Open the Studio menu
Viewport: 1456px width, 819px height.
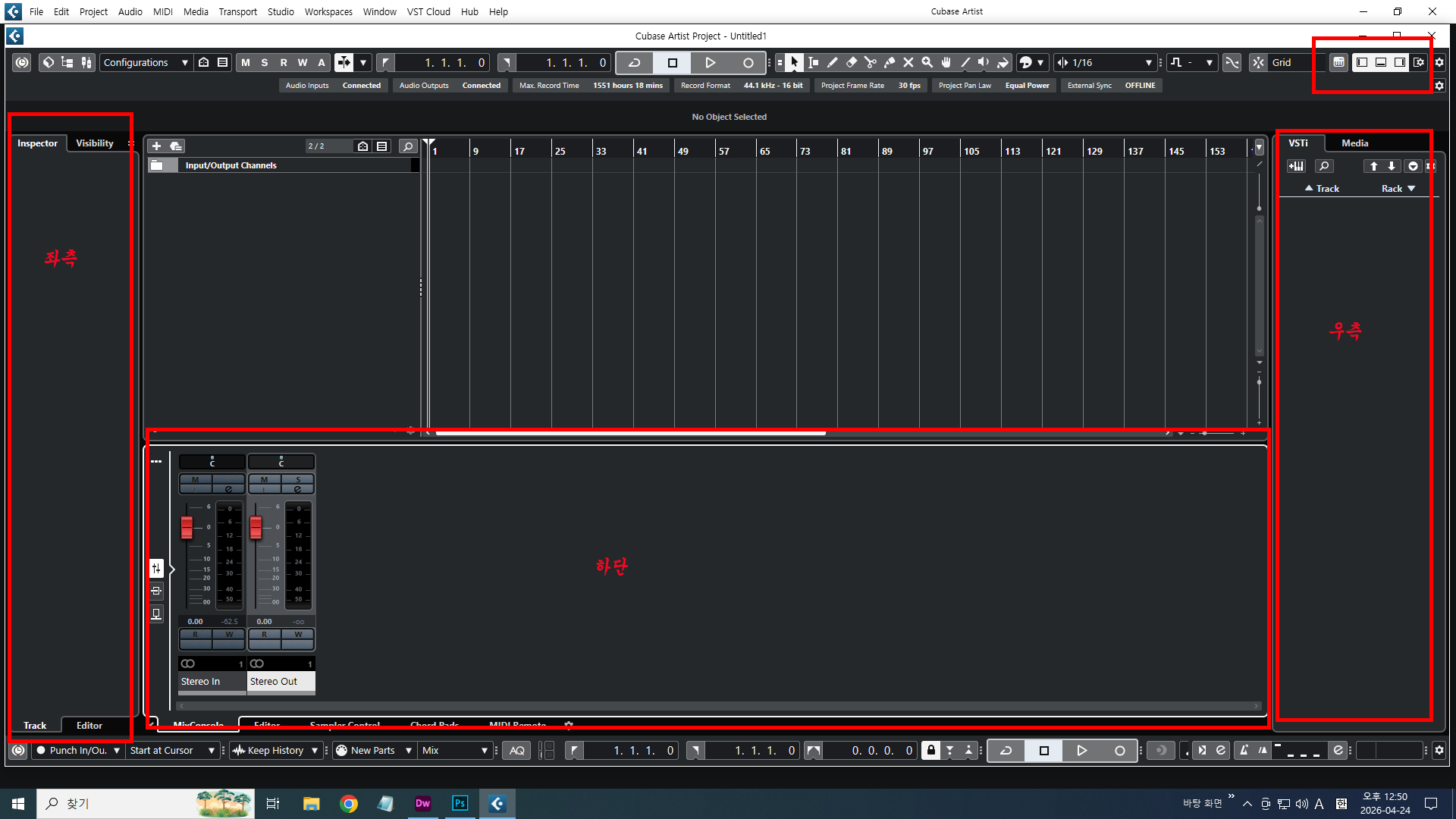point(281,12)
